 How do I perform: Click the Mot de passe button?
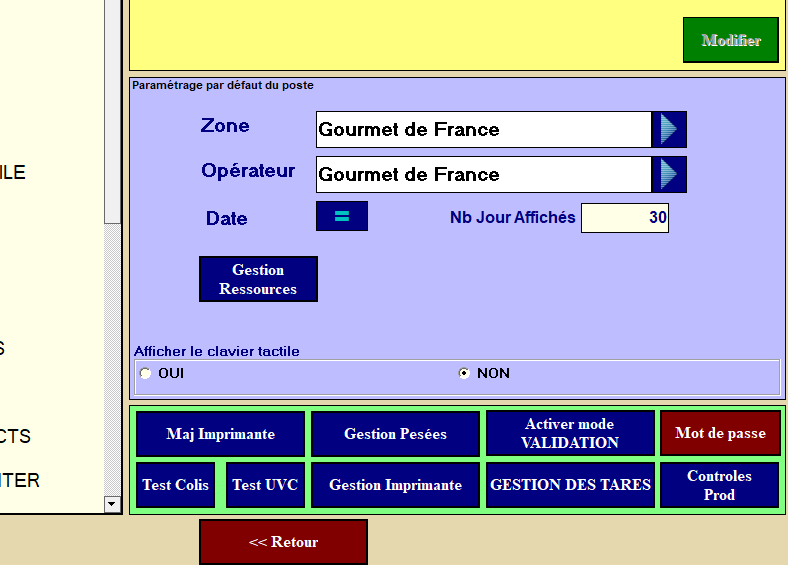tap(719, 433)
